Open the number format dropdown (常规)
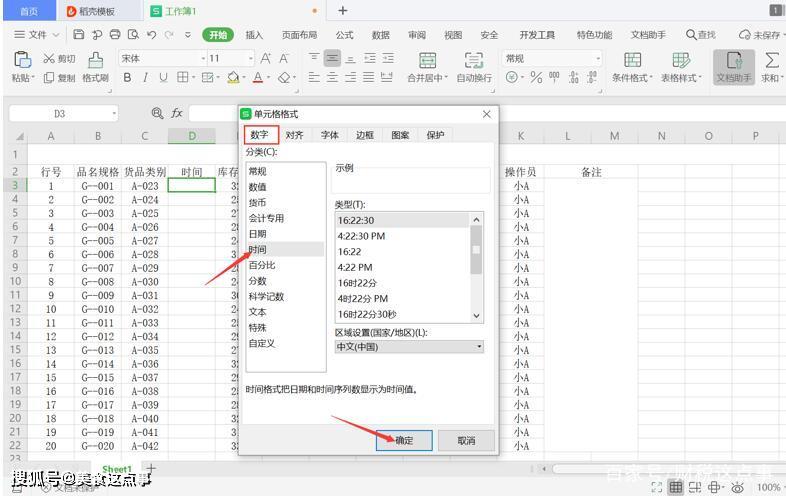Screen dimensions: 786x496 (x=598, y=59)
